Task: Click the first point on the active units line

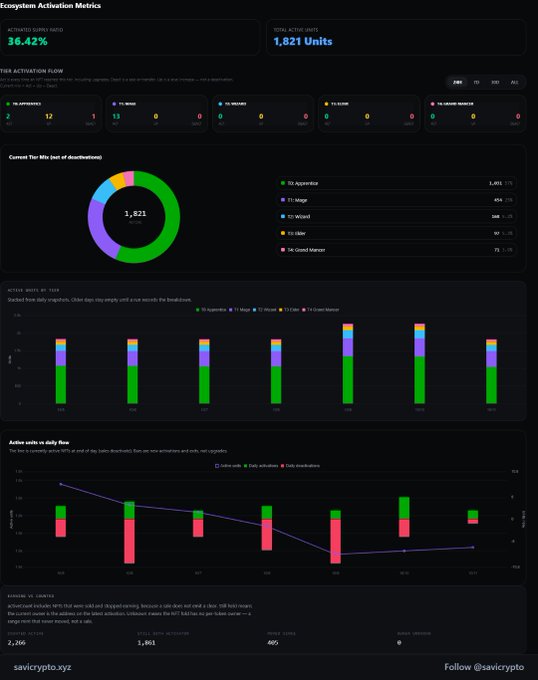Action: click(x=61, y=484)
